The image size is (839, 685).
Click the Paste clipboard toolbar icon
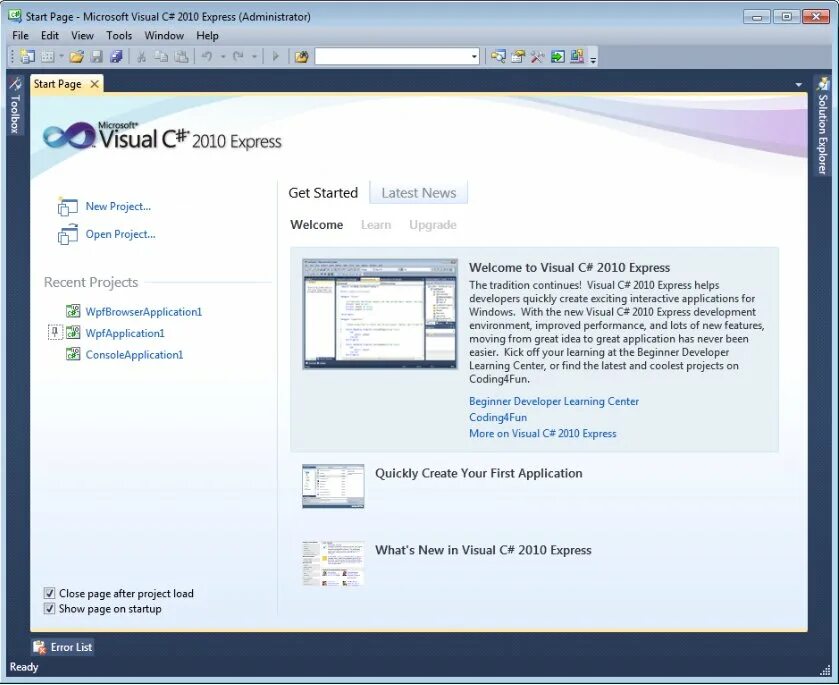coord(182,56)
